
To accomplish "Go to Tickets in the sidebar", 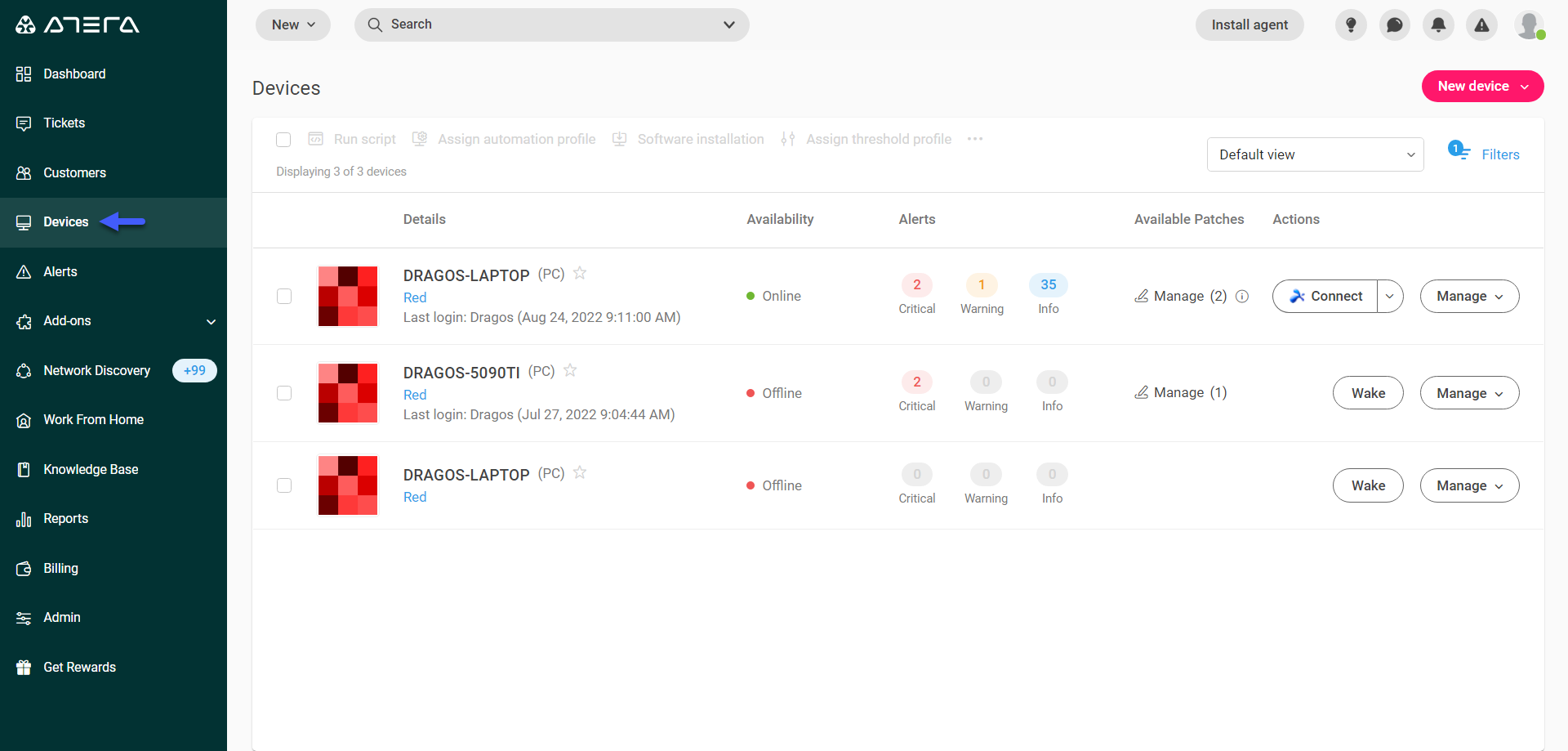I will tap(64, 123).
